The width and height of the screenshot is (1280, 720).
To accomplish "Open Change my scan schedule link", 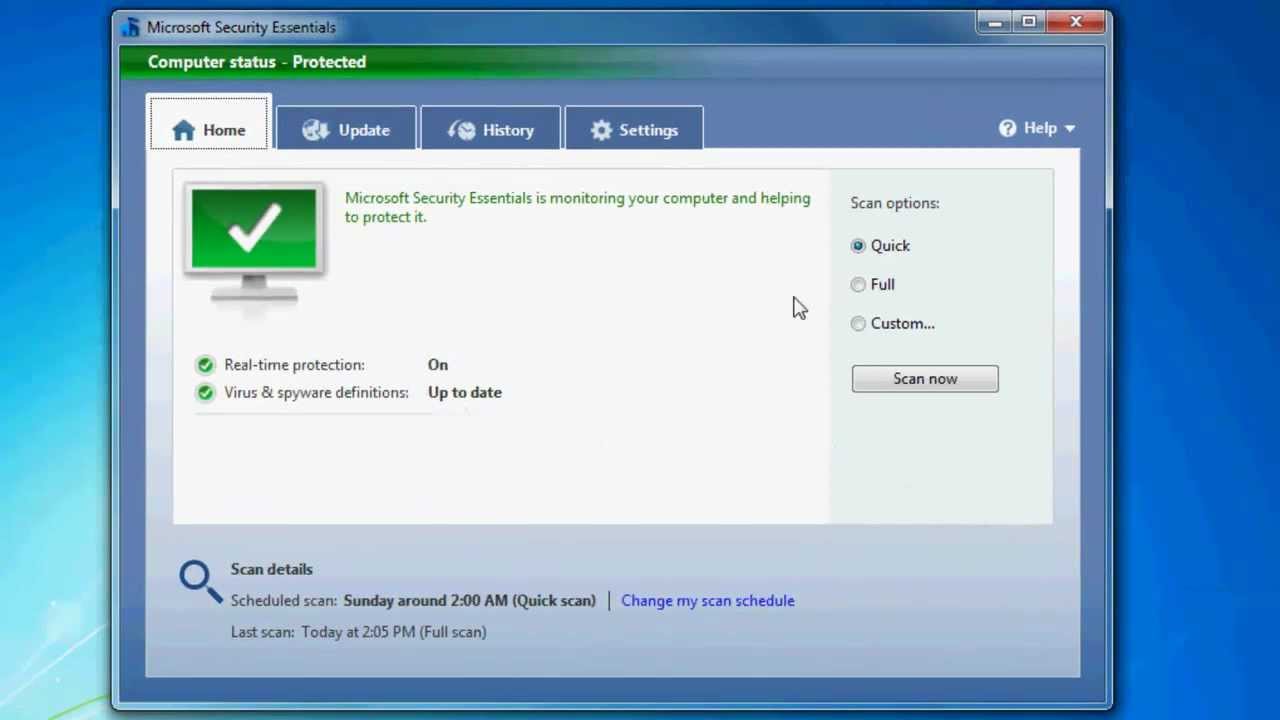I will click(708, 601).
